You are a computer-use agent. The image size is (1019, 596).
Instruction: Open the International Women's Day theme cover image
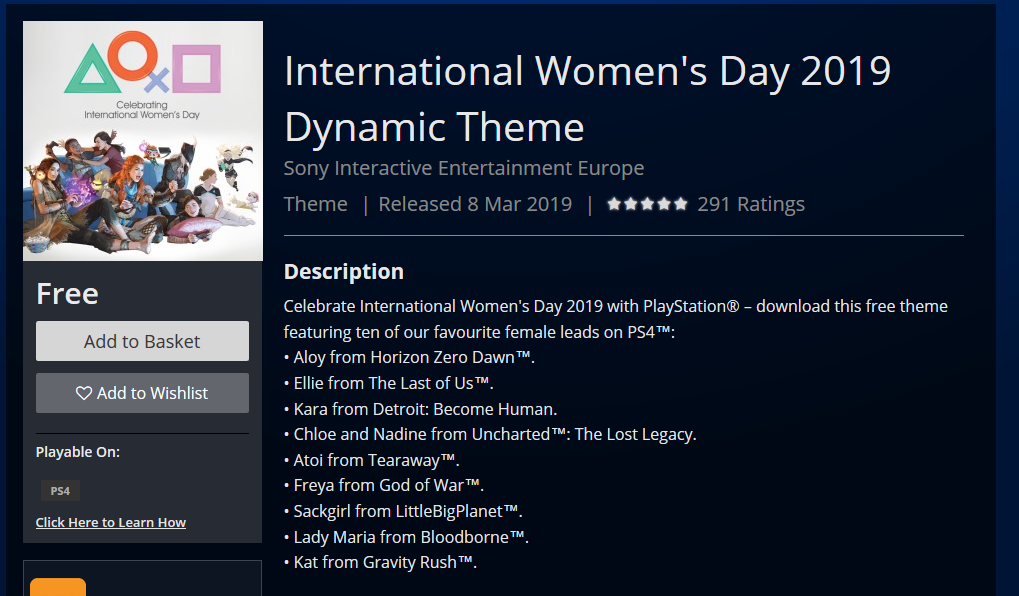click(x=143, y=141)
